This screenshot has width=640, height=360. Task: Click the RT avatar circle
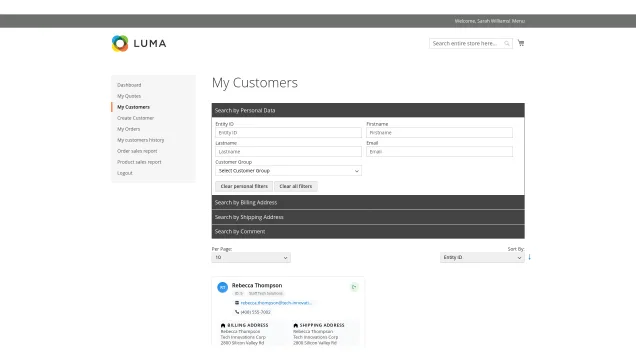222,287
